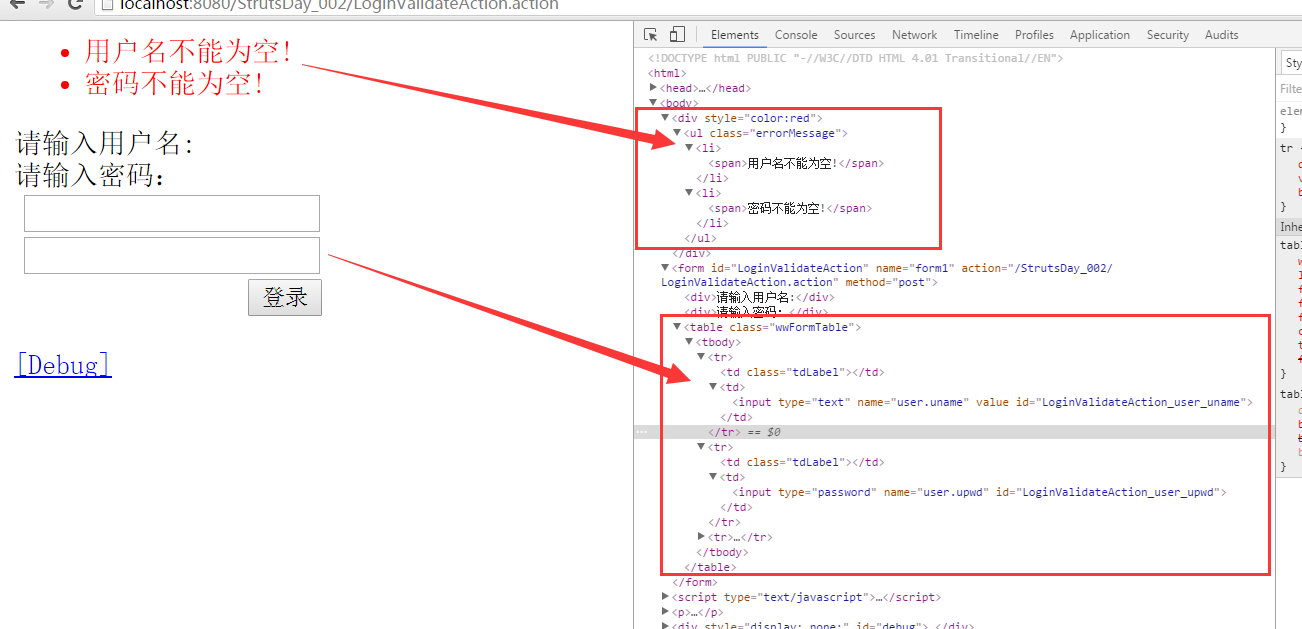Click the ellipsis gutter icon beside the selected tr row
This screenshot has height=629, width=1302.
[641, 432]
